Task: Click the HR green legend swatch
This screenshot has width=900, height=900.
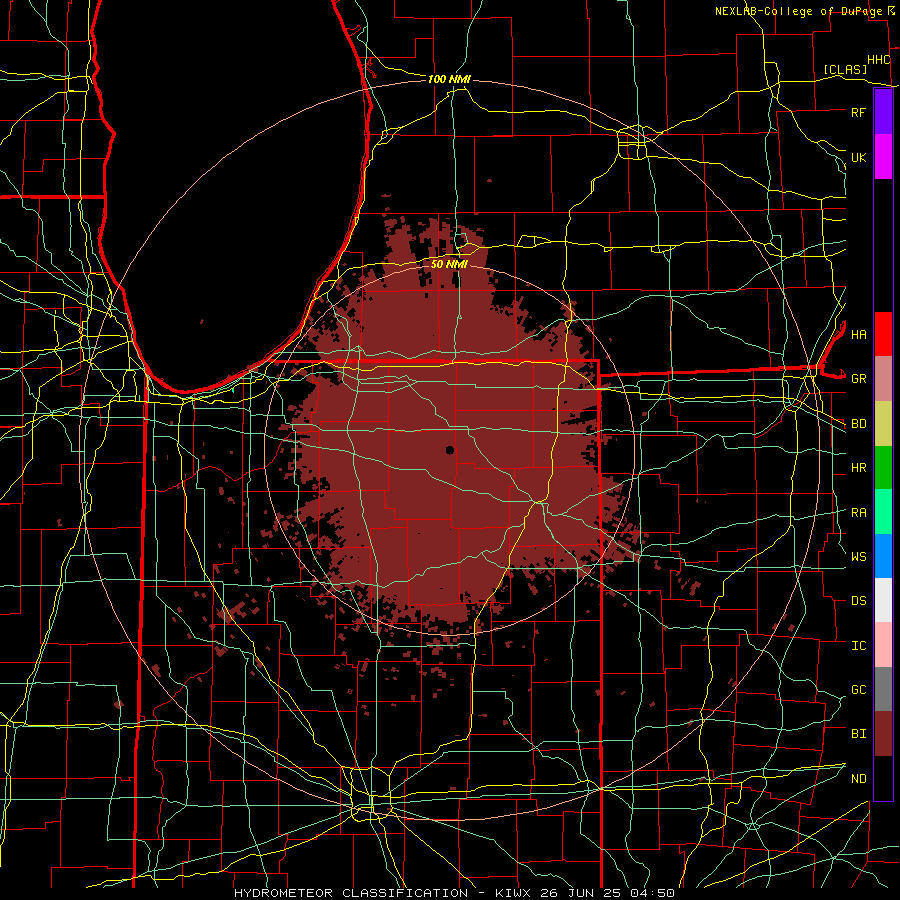Action: tap(883, 467)
